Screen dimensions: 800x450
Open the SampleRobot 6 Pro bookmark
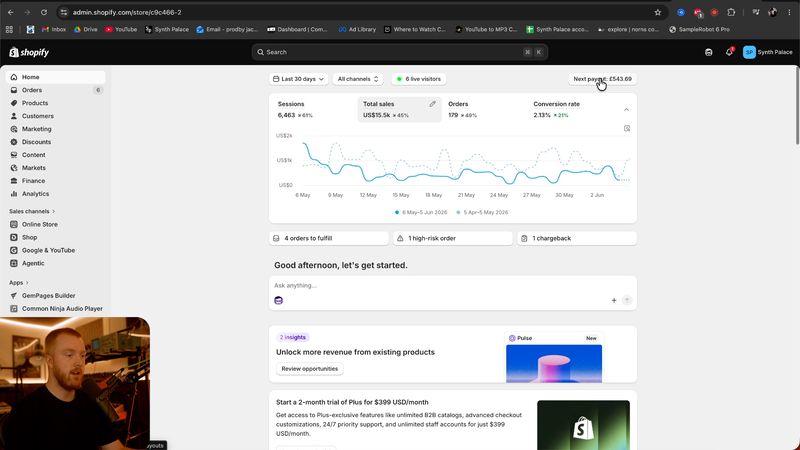pos(699,30)
